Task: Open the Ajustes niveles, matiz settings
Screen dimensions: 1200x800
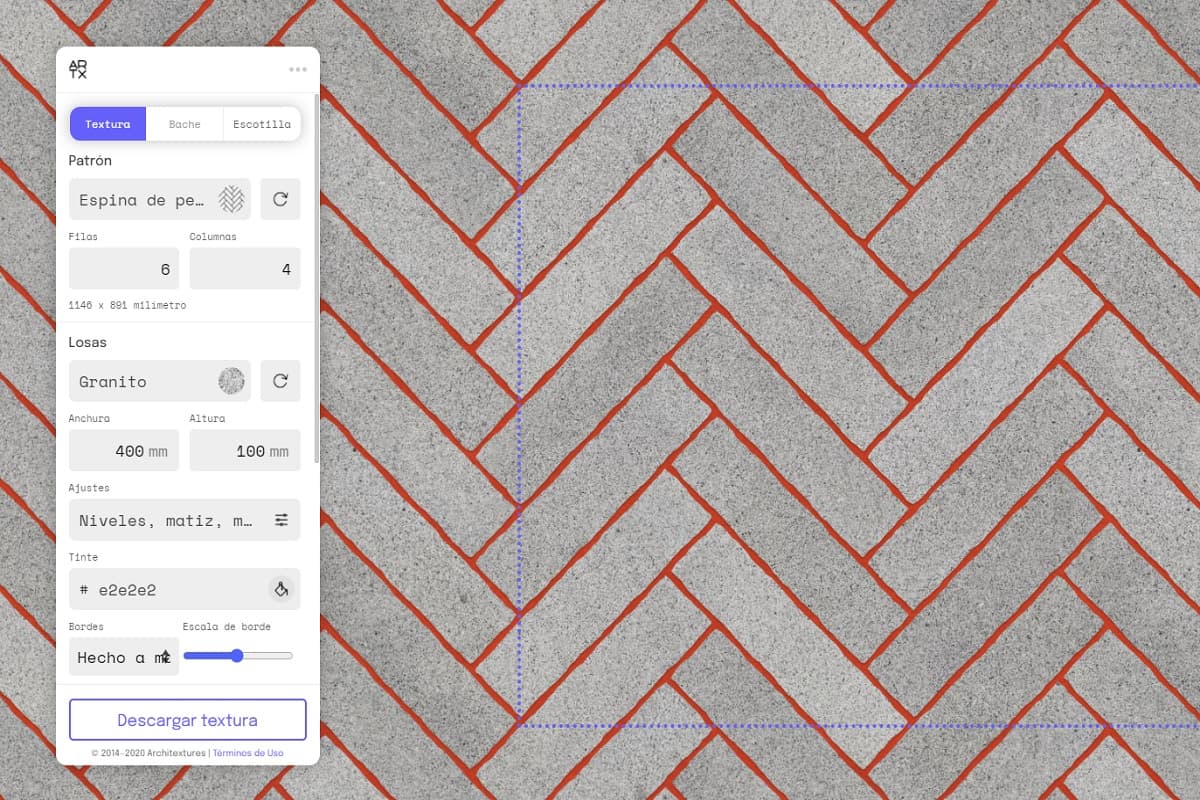Action: coord(184,520)
